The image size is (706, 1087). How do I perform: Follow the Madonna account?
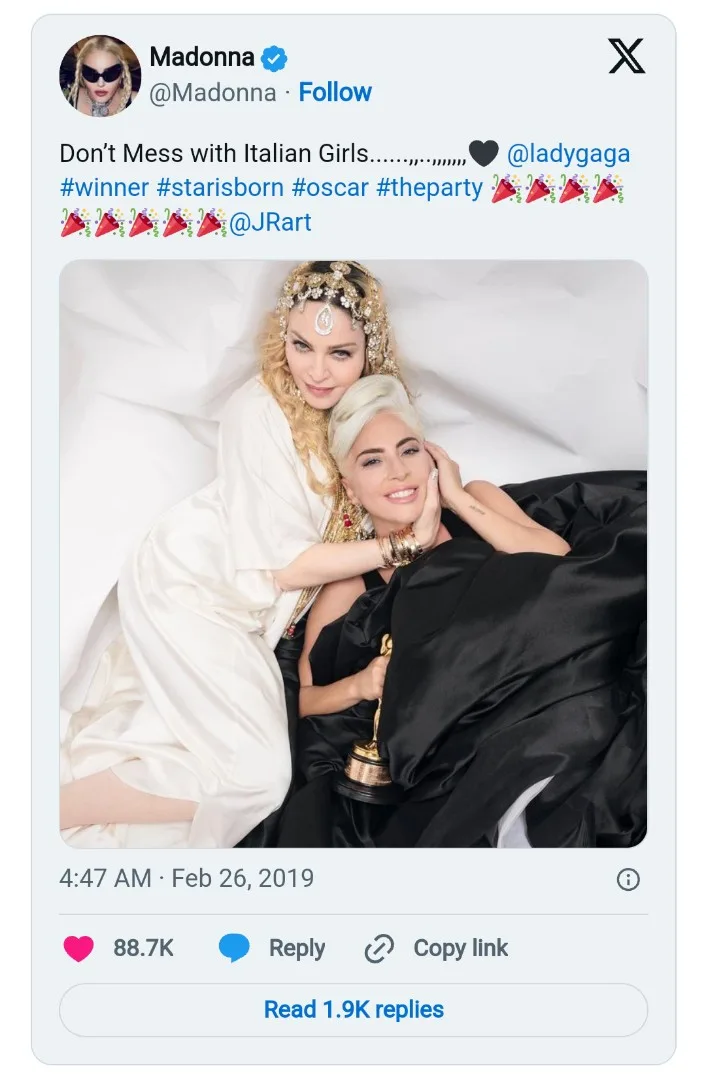click(x=335, y=92)
